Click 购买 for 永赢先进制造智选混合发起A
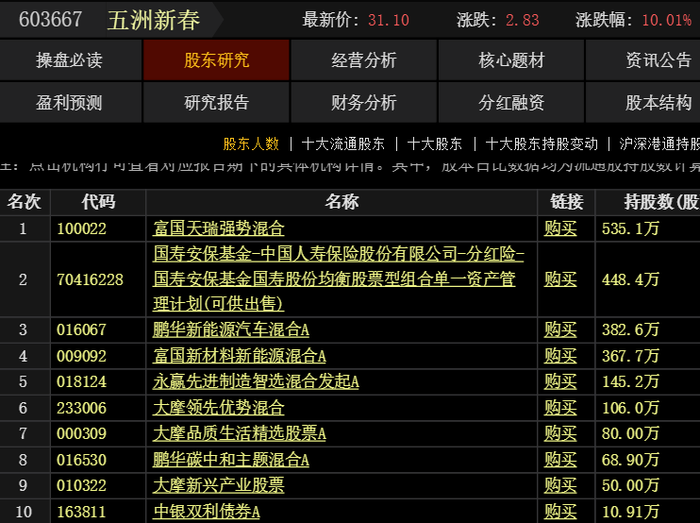The image size is (700, 523). tap(560, 382)
